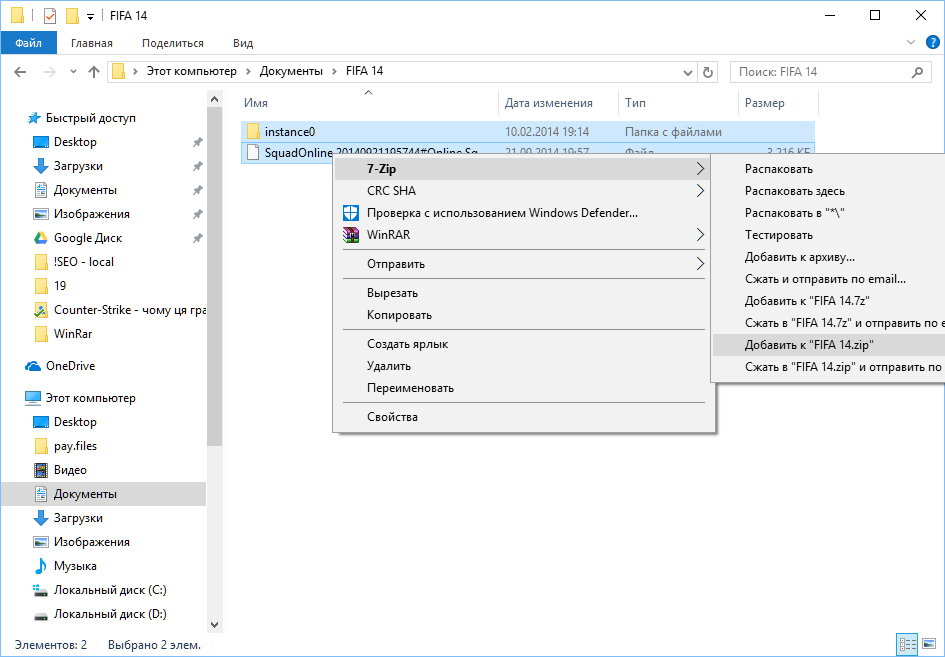Click the SquadOnline file icon

pos(253,152)
